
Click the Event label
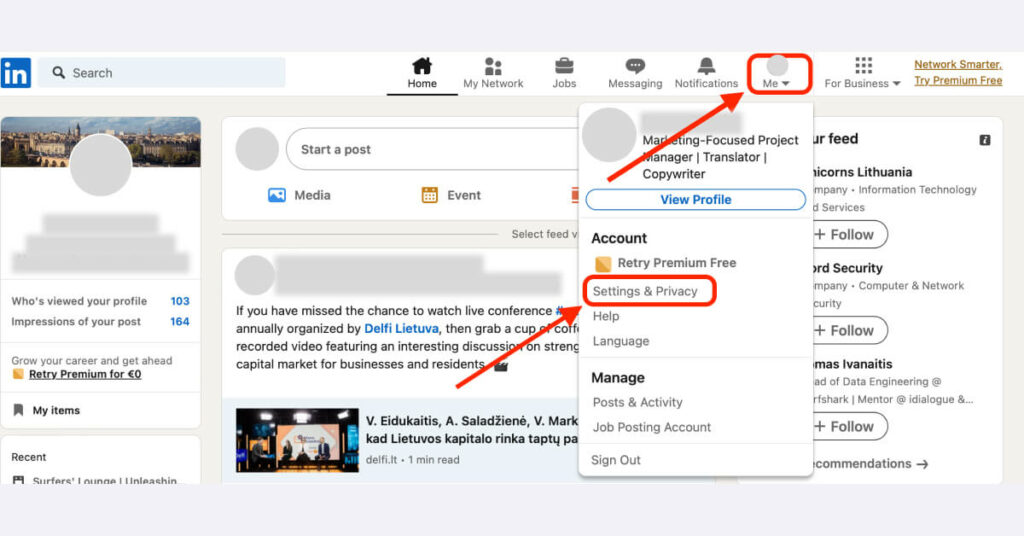pyautogui.click(x=464, y=195)
